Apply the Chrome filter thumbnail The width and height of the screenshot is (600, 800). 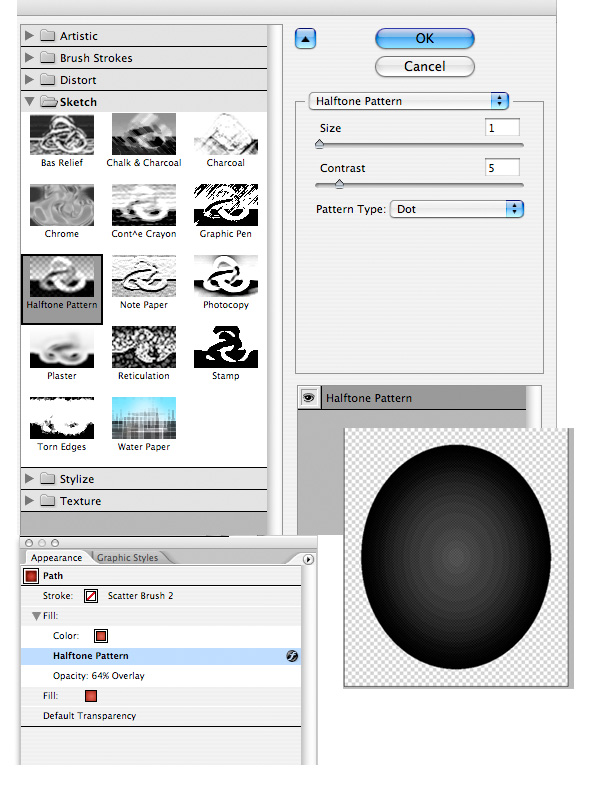[62, 205]
